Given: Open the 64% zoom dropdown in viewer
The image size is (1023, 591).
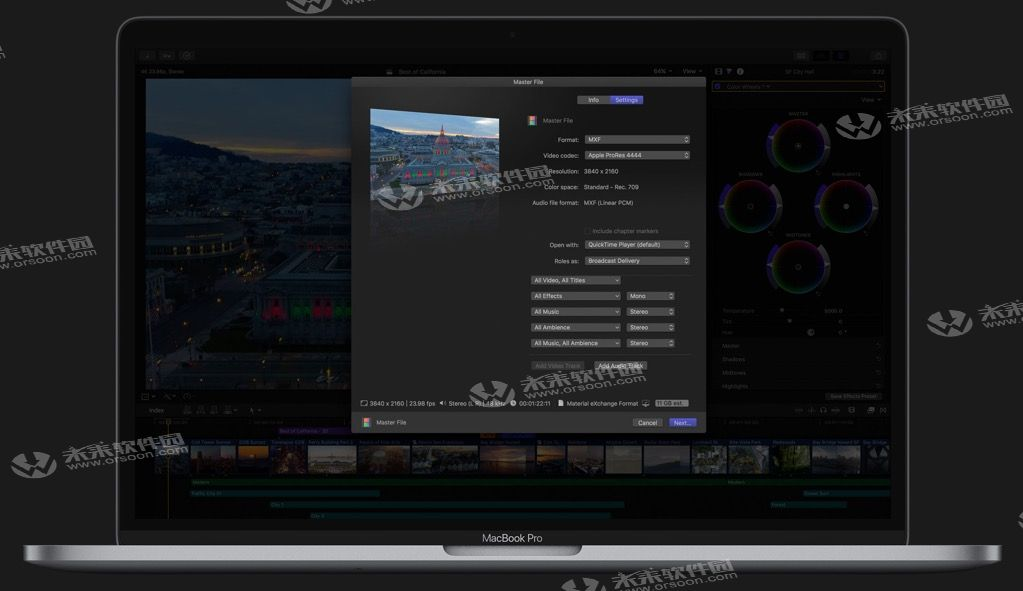Looking at the screenshot, I should [x=662, y=71].
